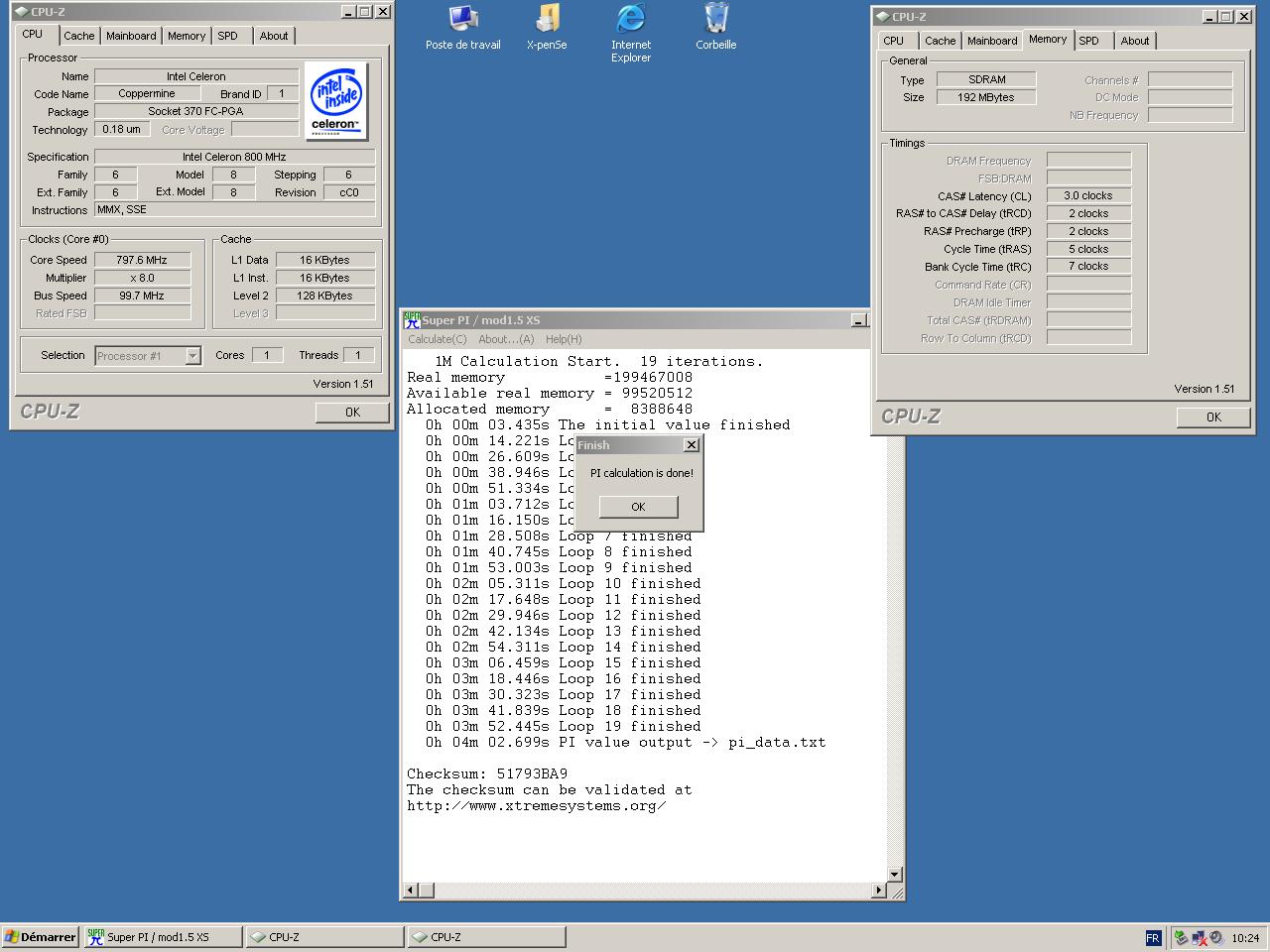Switch to CPU tab in right CPU-Z
The height and width of the screenshot is (952, 1270).
point(894,41)
